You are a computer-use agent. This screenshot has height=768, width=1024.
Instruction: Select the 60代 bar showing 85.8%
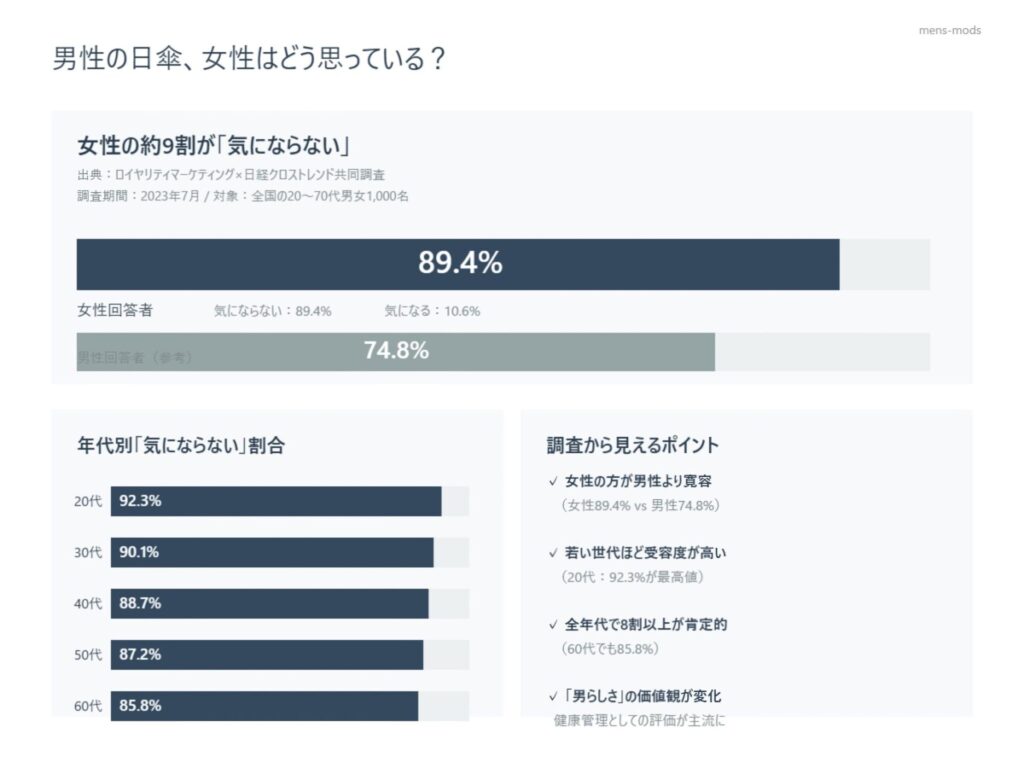pos(264,705)
